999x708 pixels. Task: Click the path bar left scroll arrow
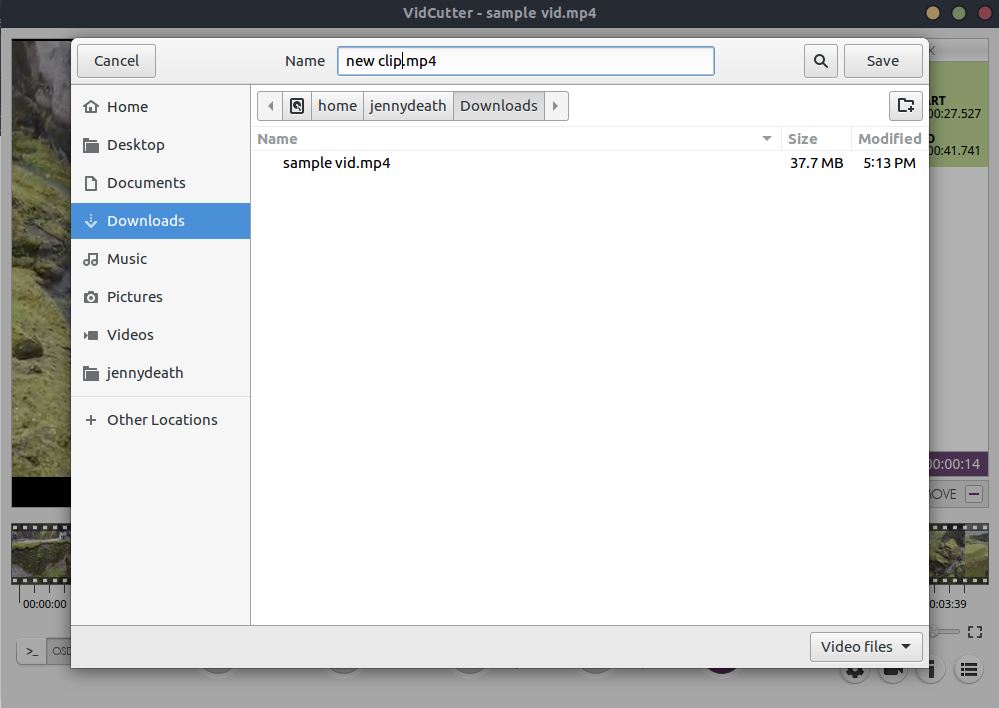point(270,106)
